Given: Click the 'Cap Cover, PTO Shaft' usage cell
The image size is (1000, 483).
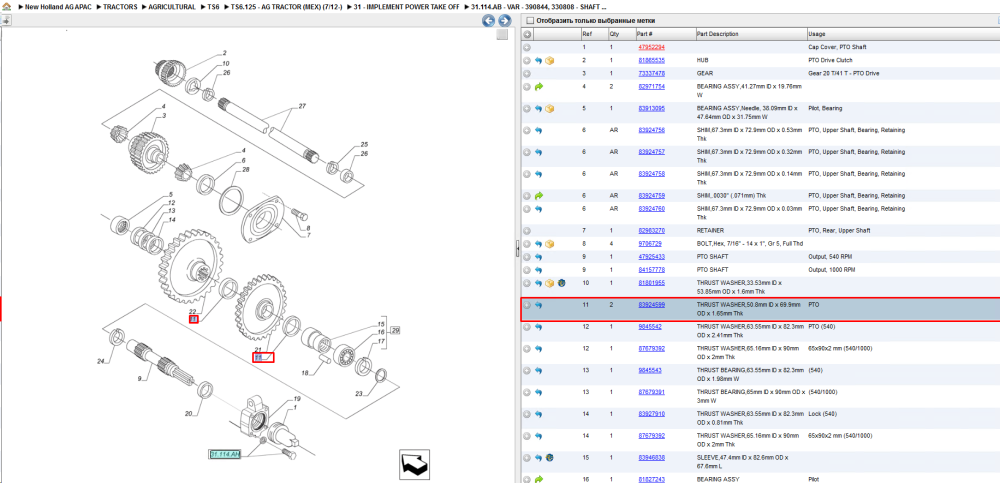Looking at the screenshot, I should click(837, 47).
